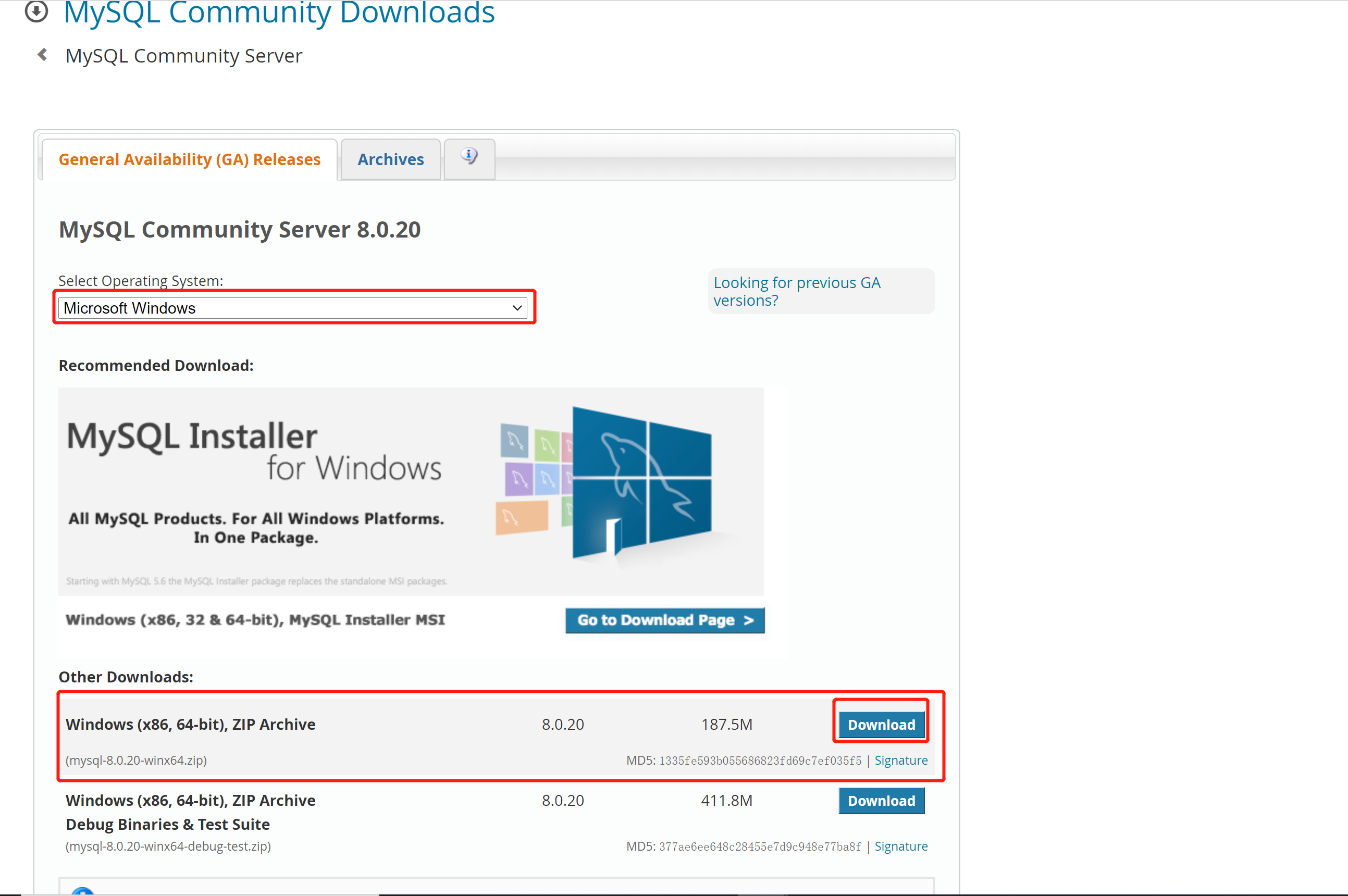Click the MySQL Community Downloads heading
1348x896 pixels.
pos(279,13)
